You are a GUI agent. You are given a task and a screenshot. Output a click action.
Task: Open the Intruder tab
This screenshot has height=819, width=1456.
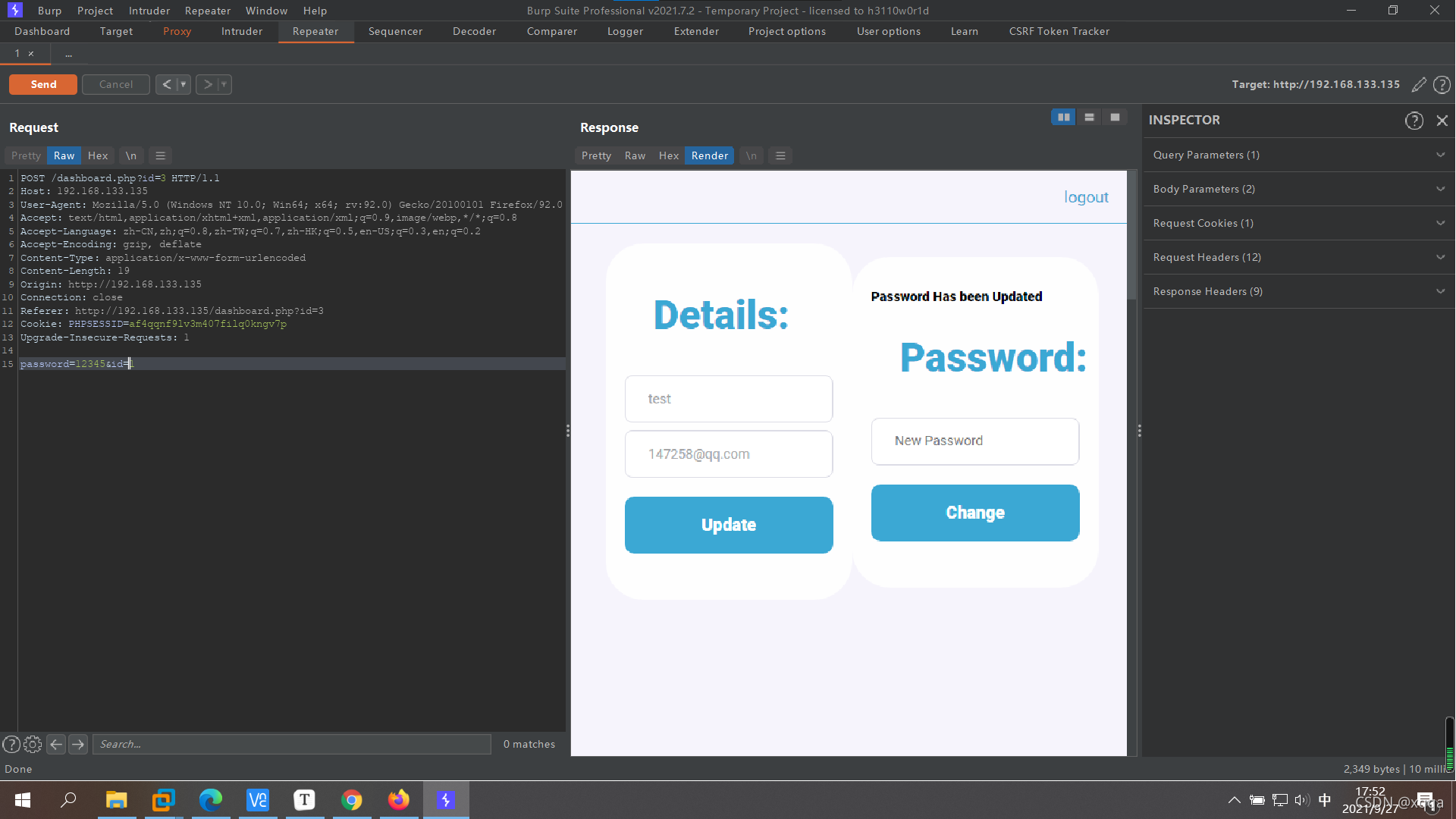pyautogui.click(x=242, y=31)
